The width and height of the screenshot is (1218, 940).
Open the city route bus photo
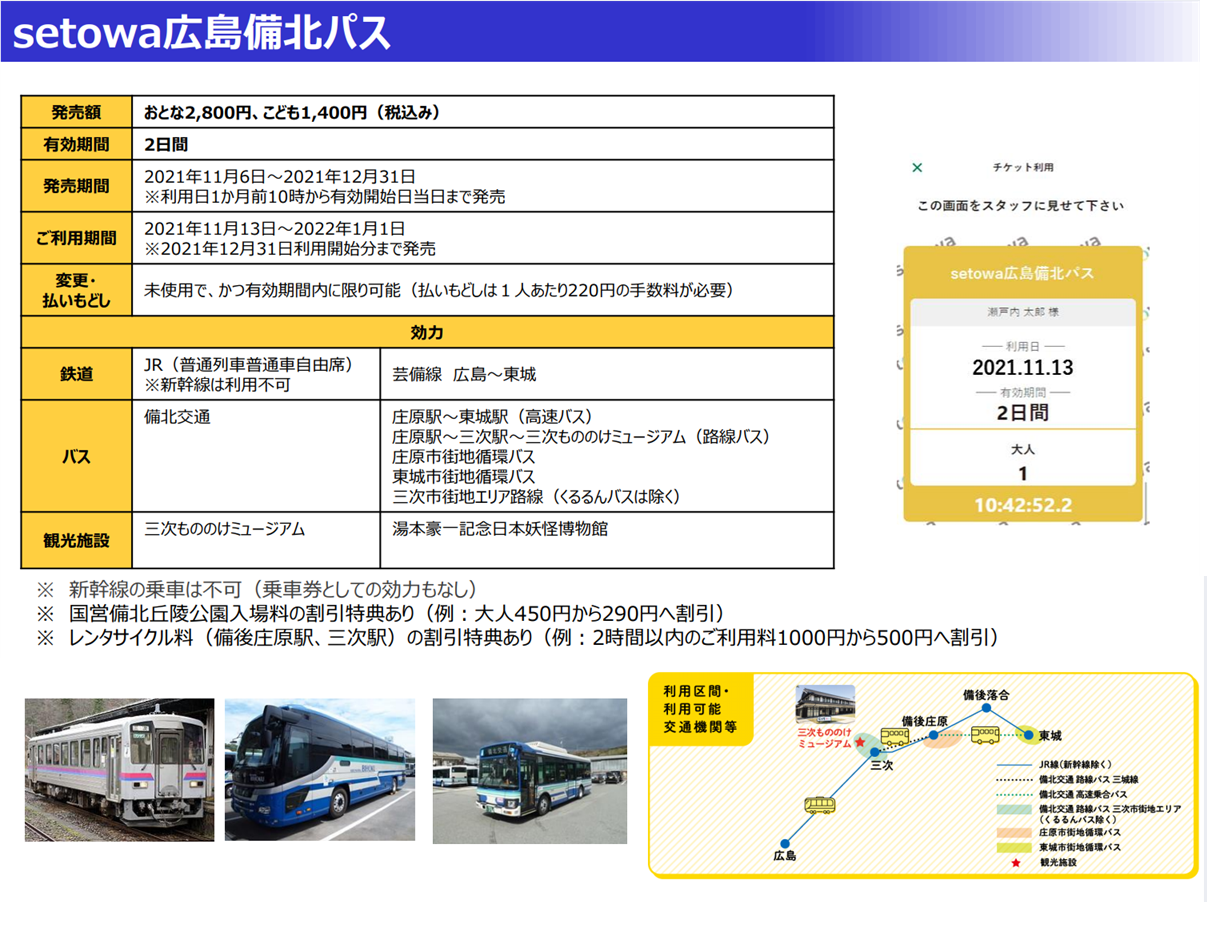click(530, 770)
